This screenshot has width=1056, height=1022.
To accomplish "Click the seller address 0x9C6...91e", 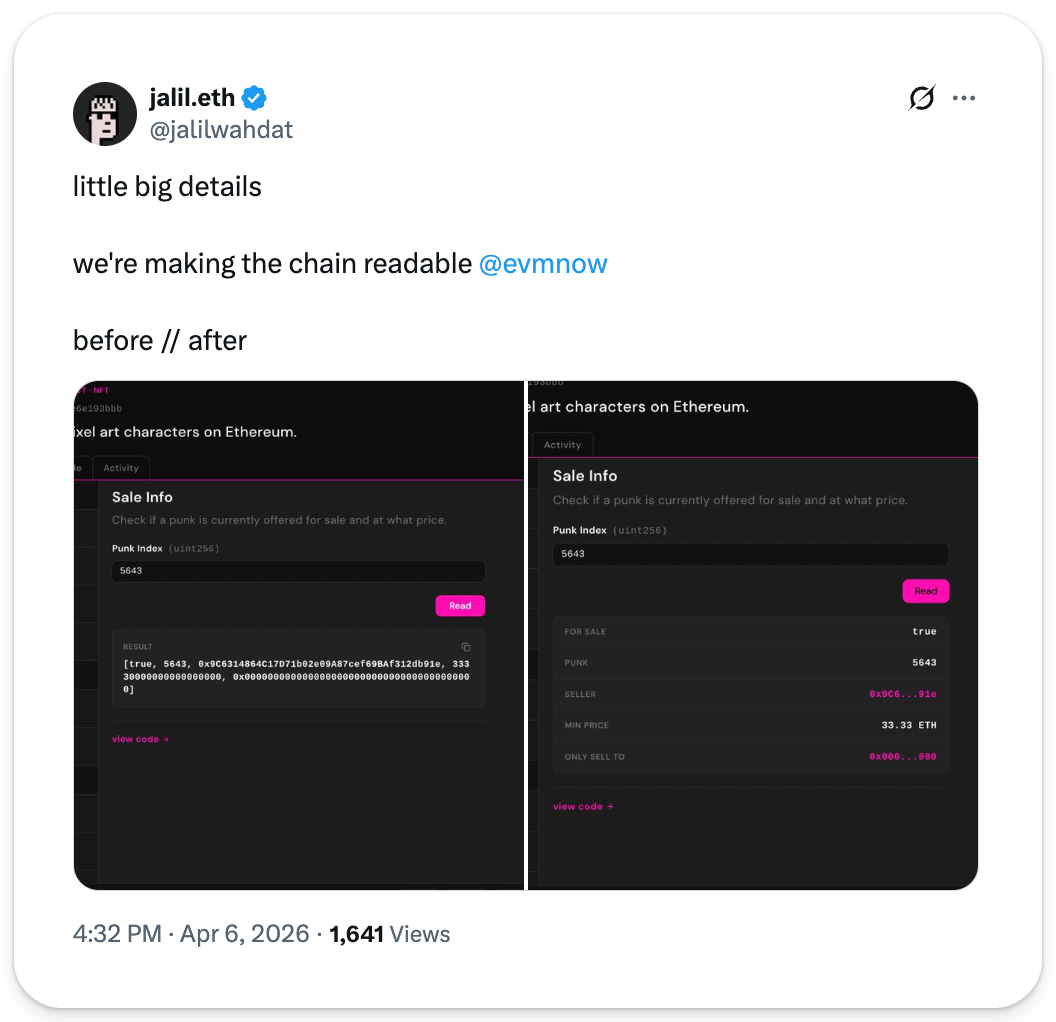I will [902, 694].
